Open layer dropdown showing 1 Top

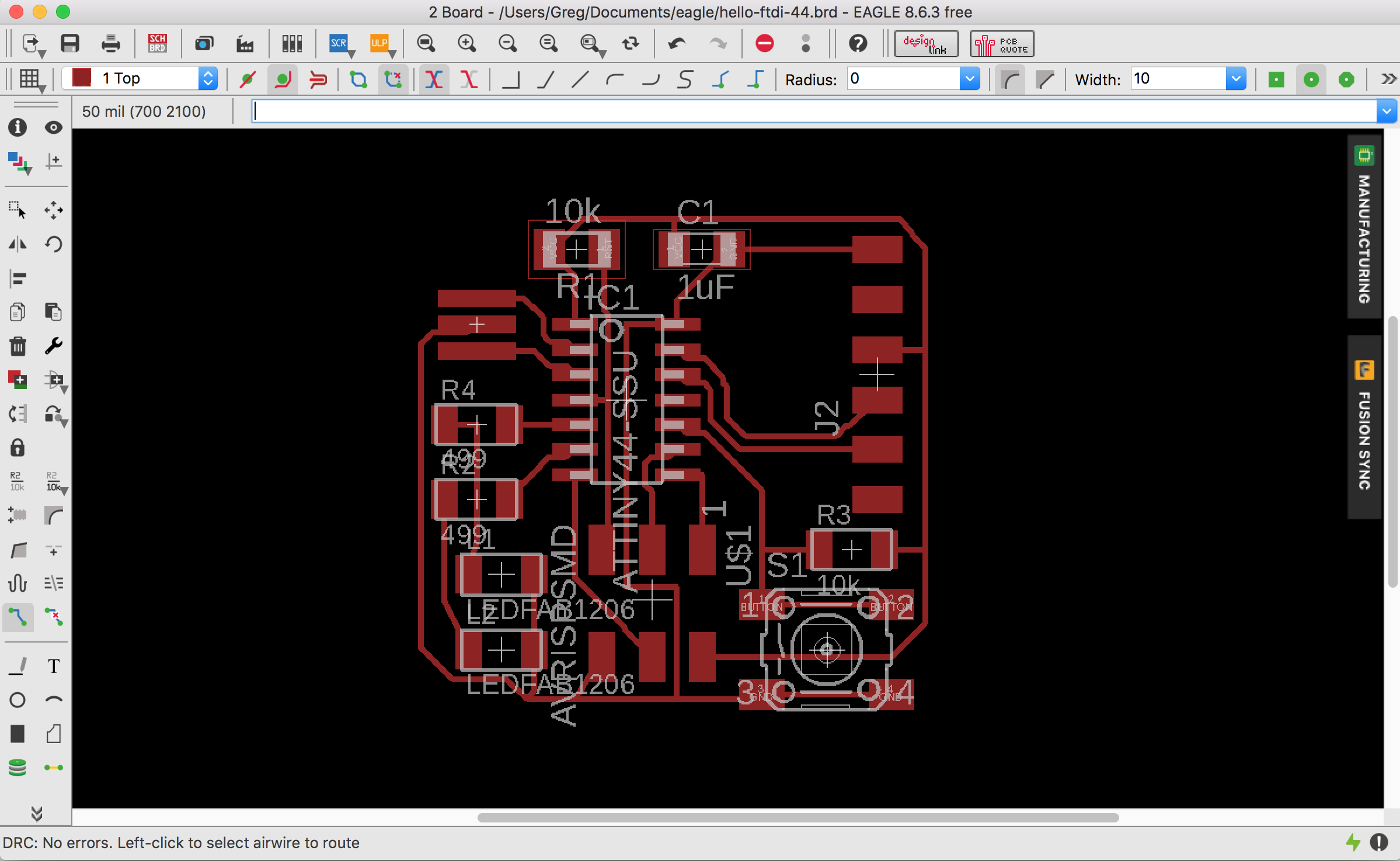(x=140, y=78)
